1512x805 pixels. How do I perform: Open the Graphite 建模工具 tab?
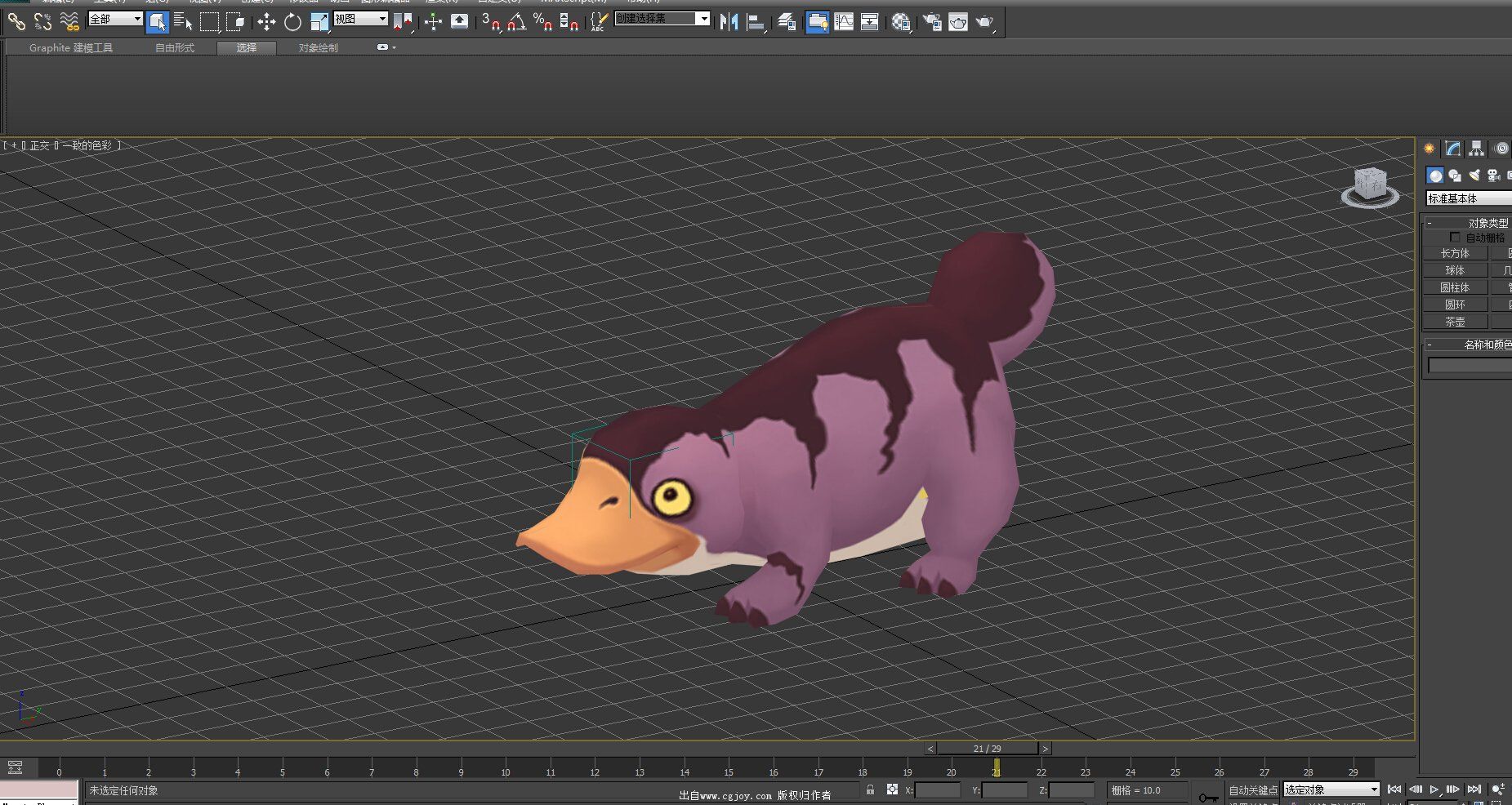pos(71,48)
